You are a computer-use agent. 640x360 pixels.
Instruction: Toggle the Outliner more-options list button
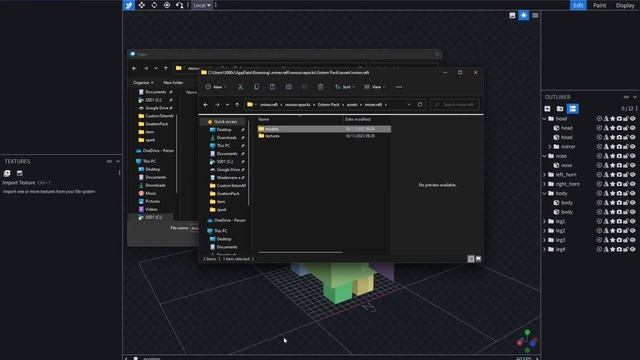point(573,109)
